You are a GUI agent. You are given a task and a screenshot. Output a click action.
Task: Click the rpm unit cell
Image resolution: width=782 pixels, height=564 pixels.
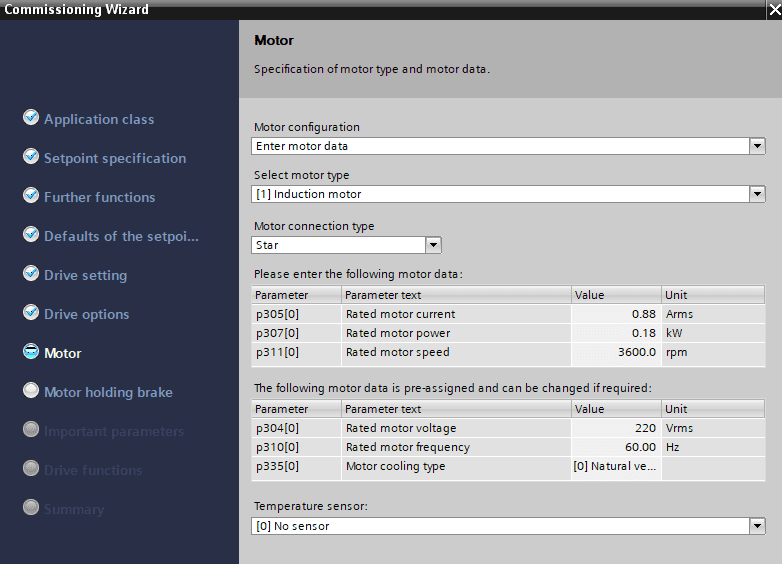click(713, 352)
